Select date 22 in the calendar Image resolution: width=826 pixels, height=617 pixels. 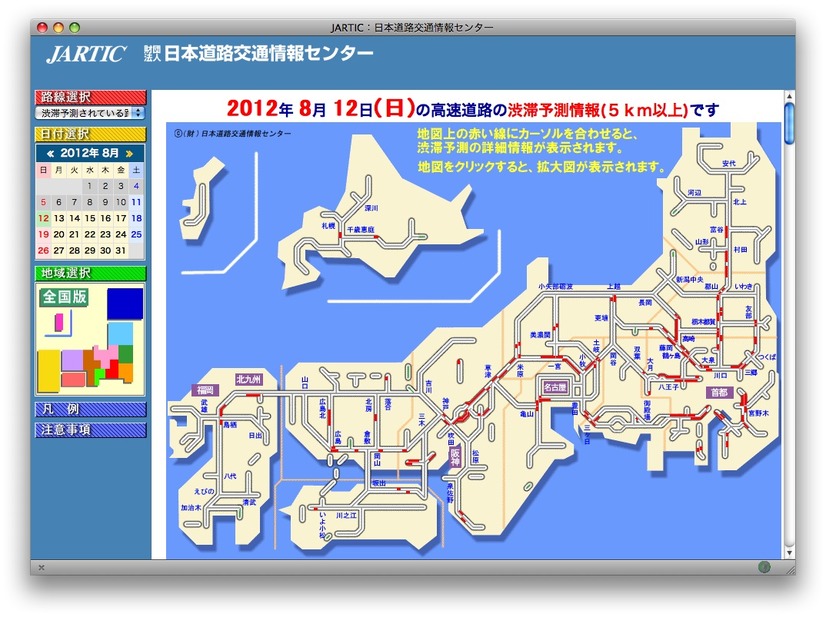coord(90,234)
